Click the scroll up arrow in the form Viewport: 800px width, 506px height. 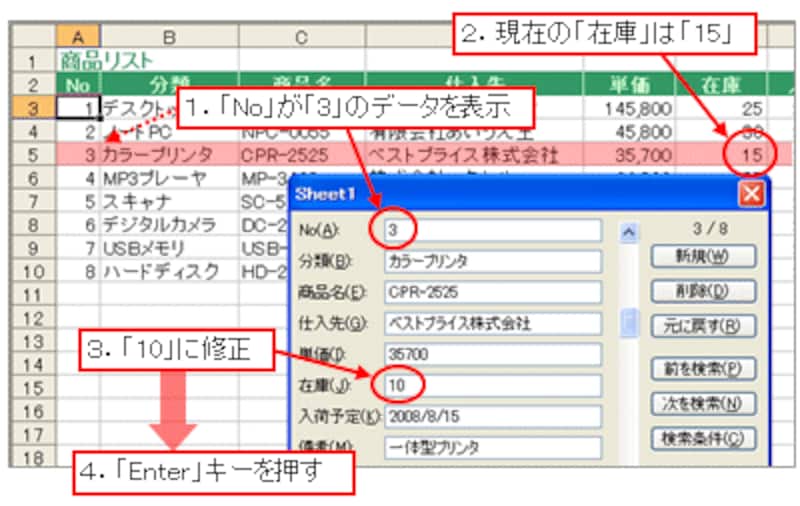click(x=629, y=232)
